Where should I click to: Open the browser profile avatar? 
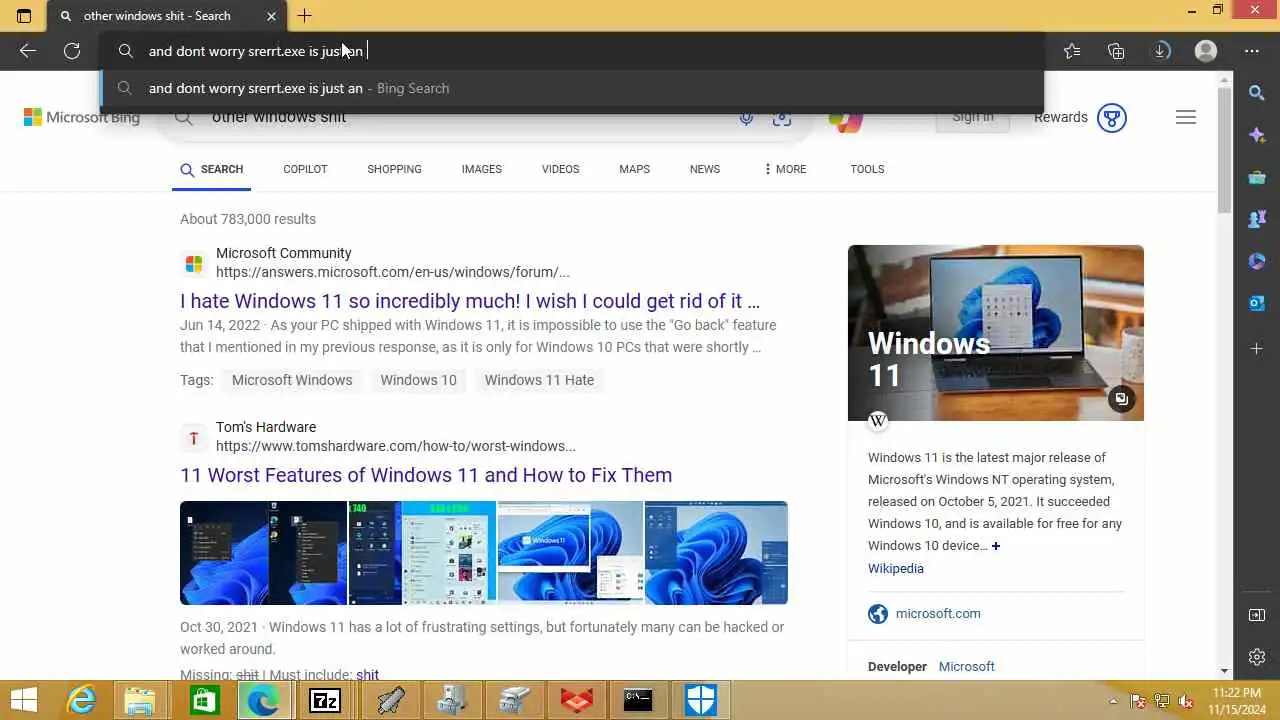coord(1206,51)
